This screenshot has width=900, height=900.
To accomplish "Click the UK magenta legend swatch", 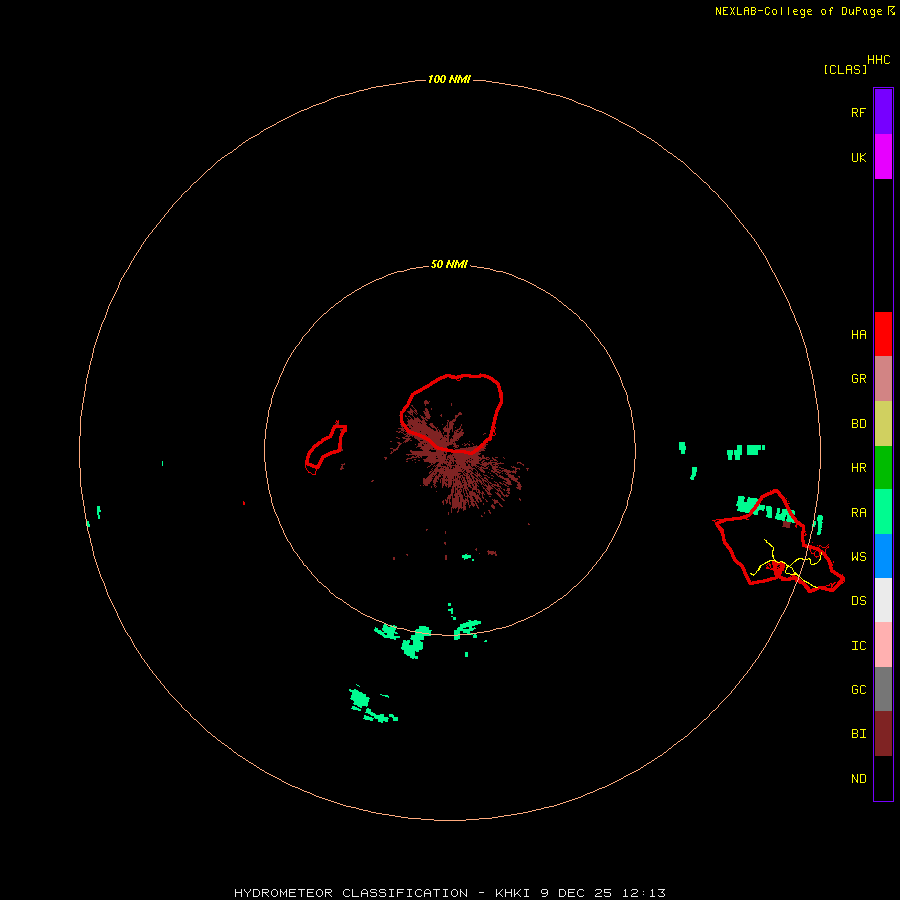I will click(x=883, y=157).
